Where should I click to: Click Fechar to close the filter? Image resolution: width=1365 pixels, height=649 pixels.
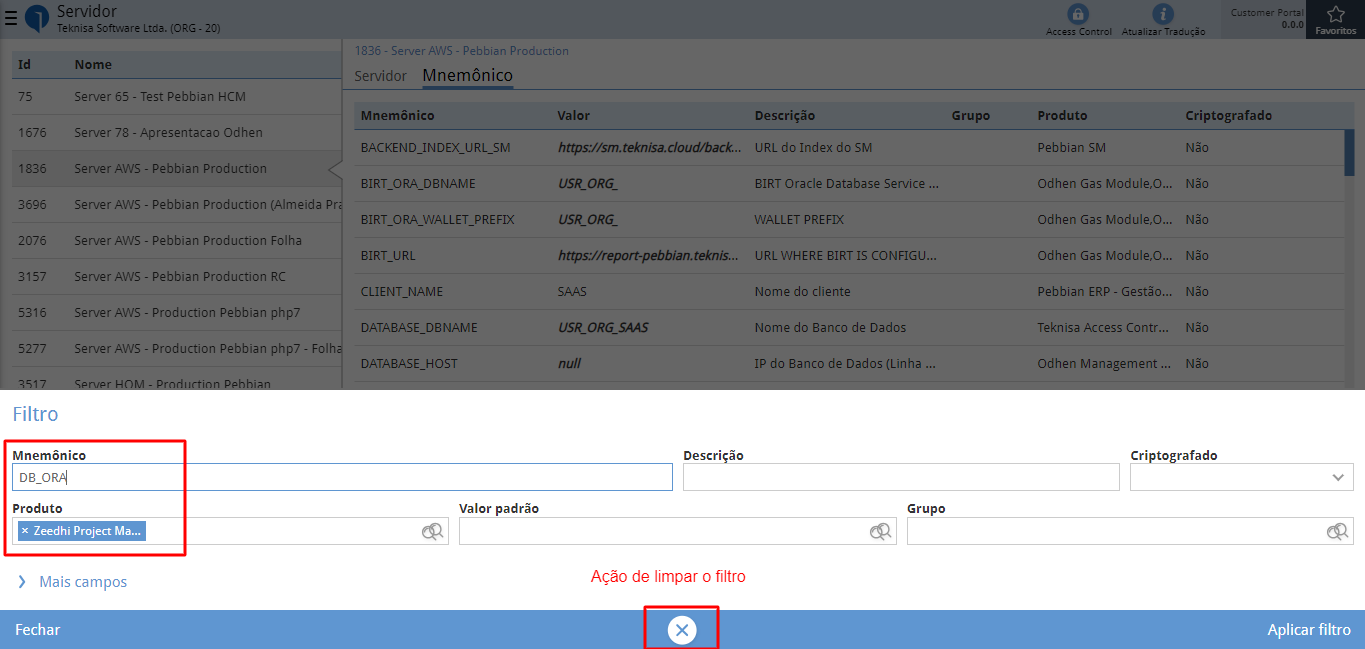pos(37,630)
